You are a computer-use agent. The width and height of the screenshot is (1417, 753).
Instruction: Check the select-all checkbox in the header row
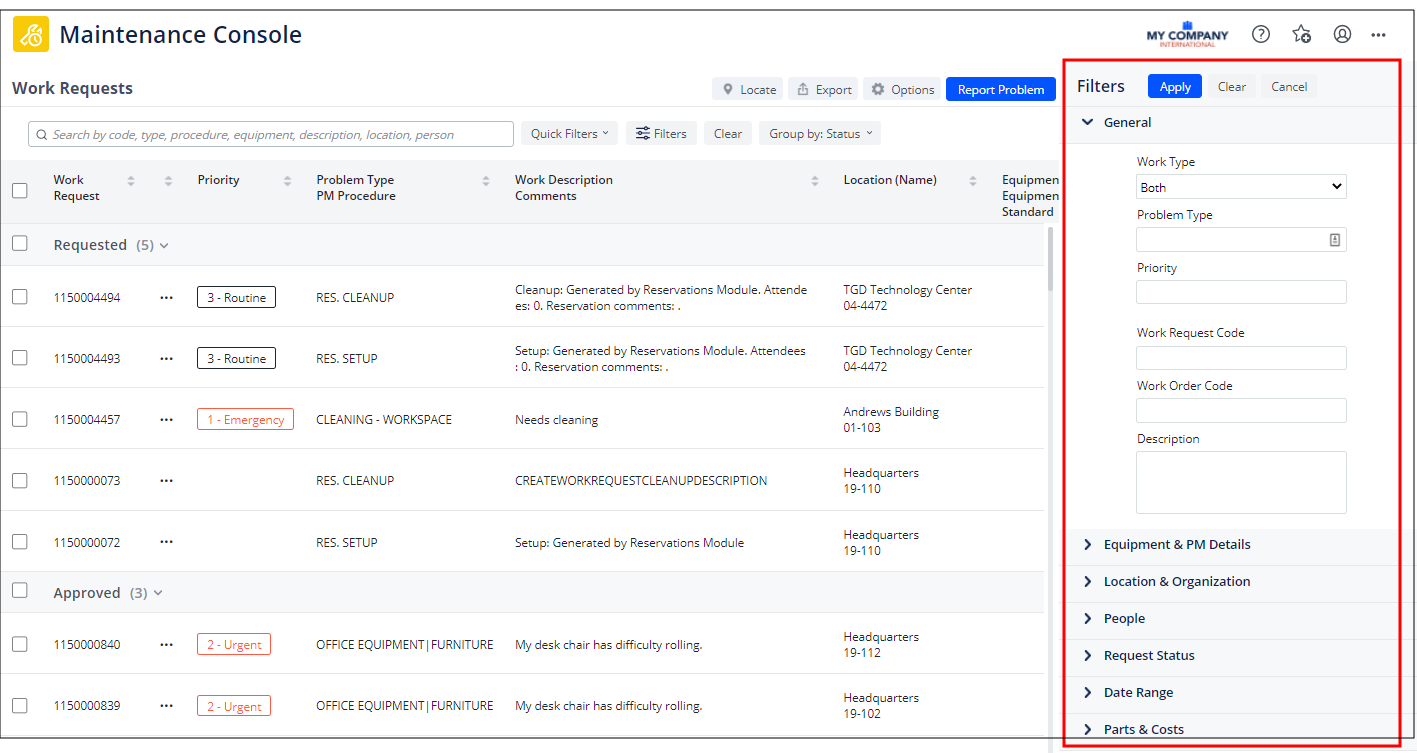click(19, 190)
